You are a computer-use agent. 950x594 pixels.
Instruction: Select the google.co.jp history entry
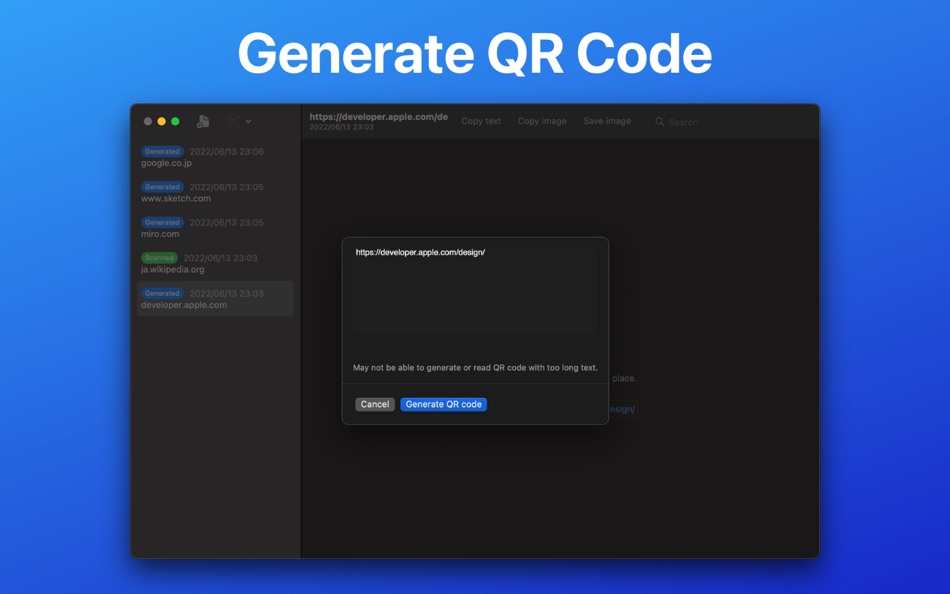pyautogui.click(x=215, y=157)
